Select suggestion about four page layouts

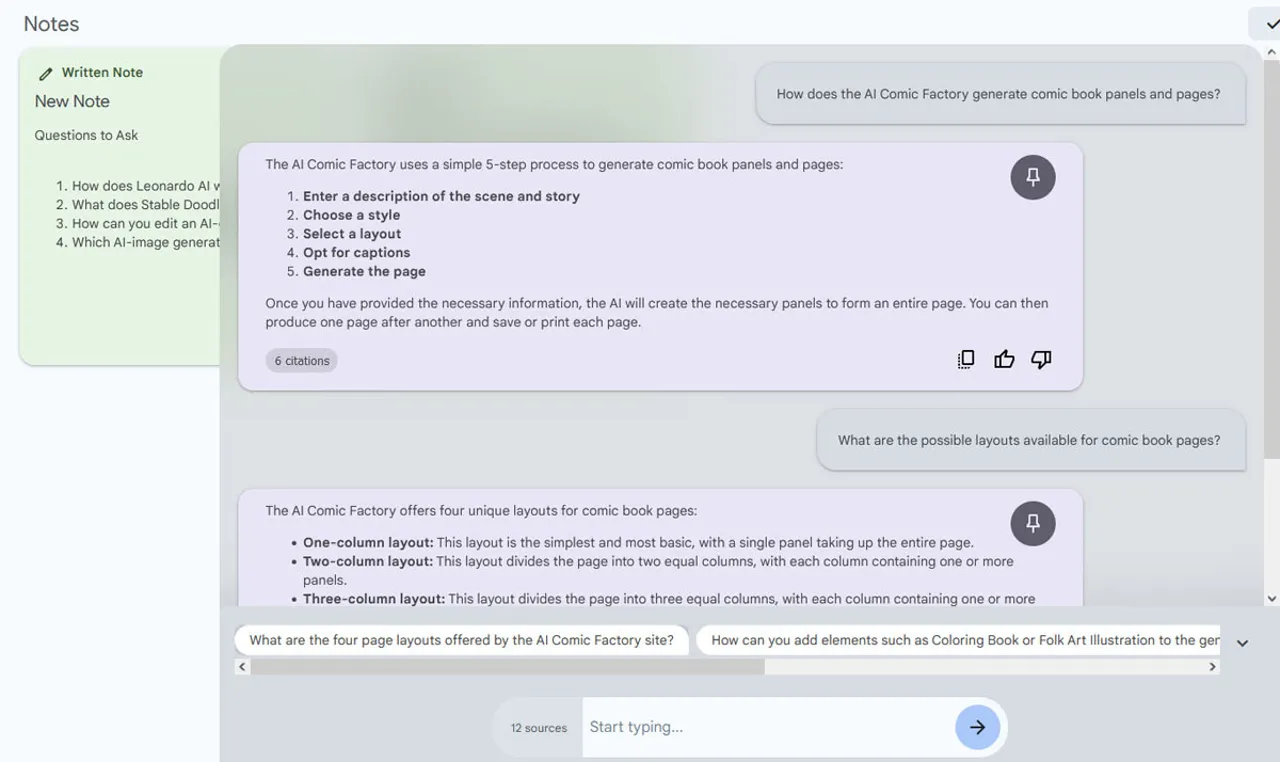[461, 640]
